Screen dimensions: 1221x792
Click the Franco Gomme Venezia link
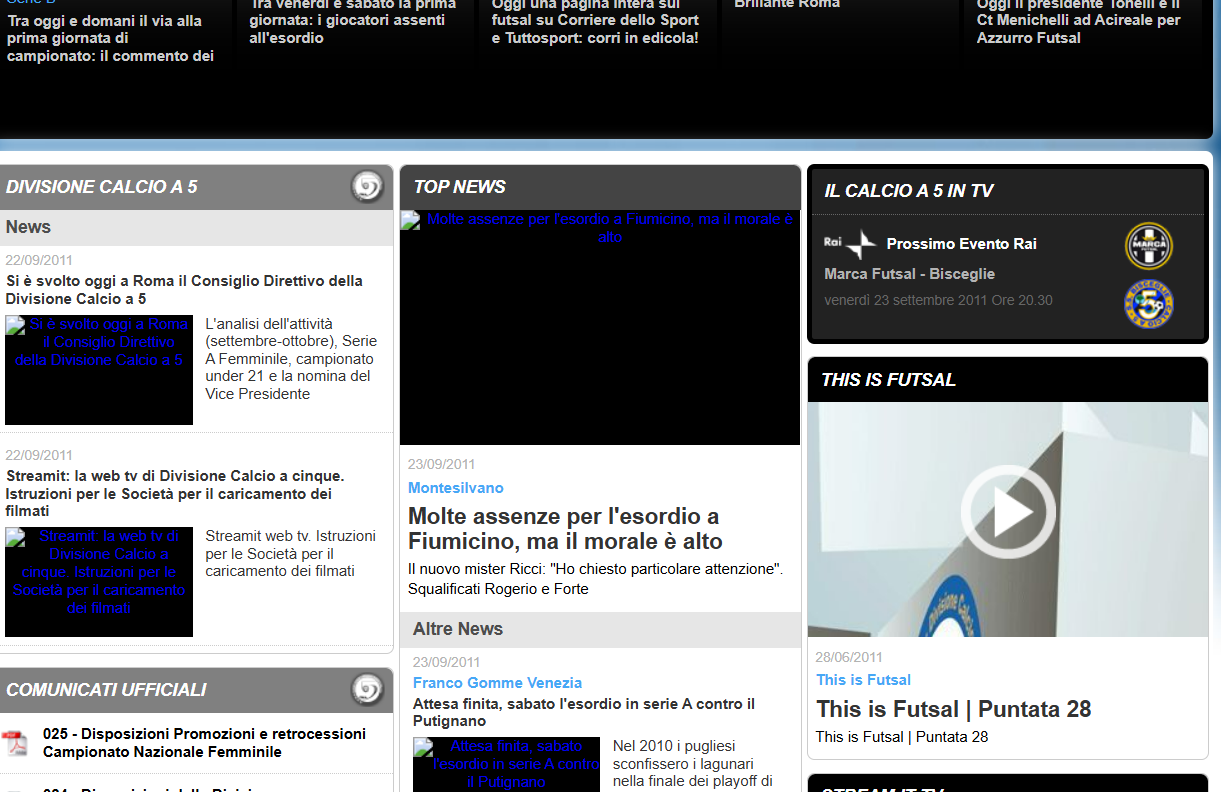(497, 683)
